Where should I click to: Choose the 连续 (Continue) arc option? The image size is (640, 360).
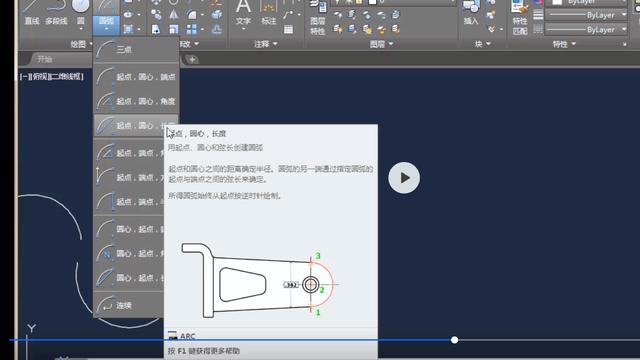pos(129,305)
